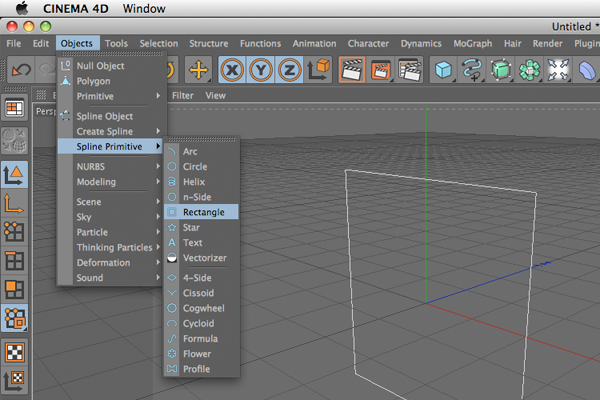Screen dimensions: 600x400
Task: Switch to Polygons mode icon
Action: (15, 289)
